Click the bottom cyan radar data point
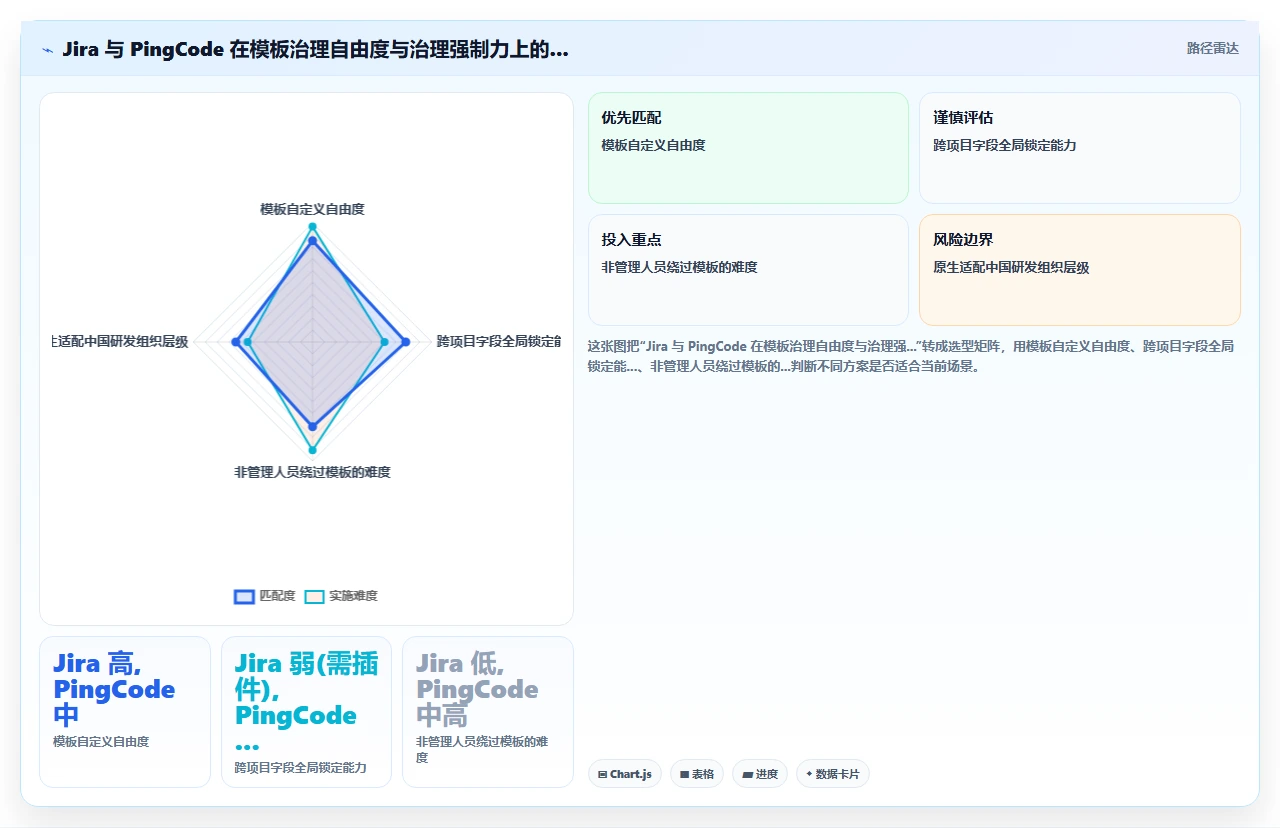1280x828 pixels. (312, 450)
